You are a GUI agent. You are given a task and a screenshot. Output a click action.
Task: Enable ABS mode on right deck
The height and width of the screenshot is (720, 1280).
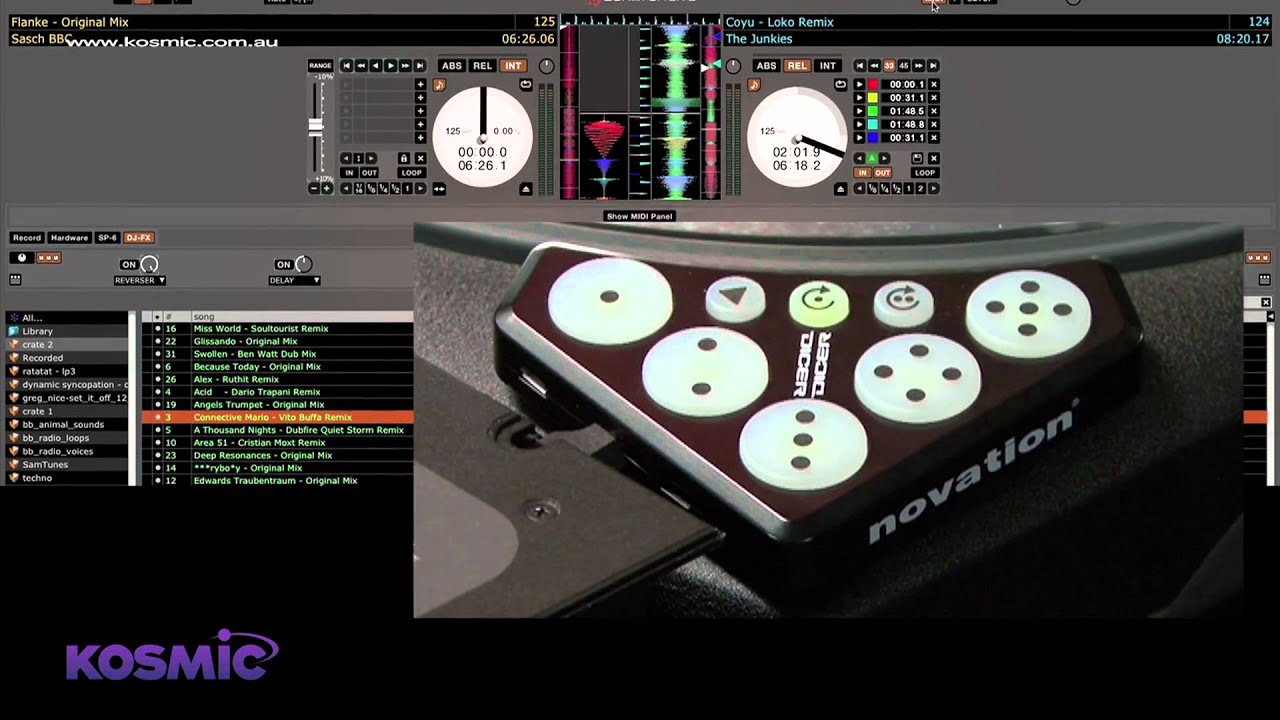click(x=767, y=66)
